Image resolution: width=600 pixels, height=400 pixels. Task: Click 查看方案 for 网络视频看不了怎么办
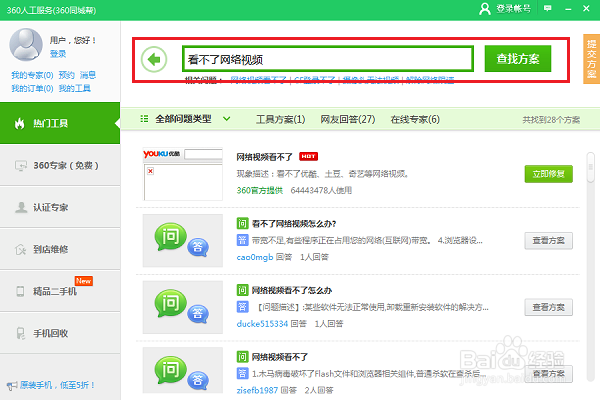[548, 307]
